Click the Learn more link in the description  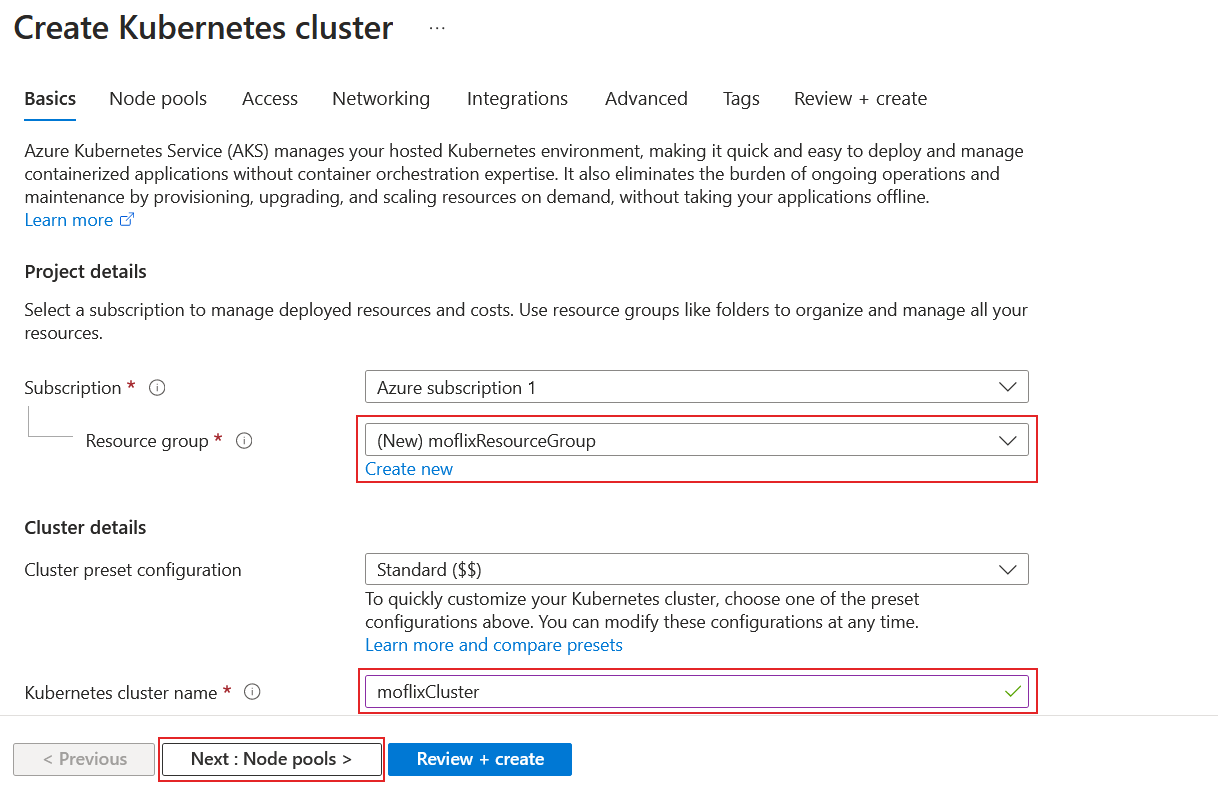pos(67,219)
